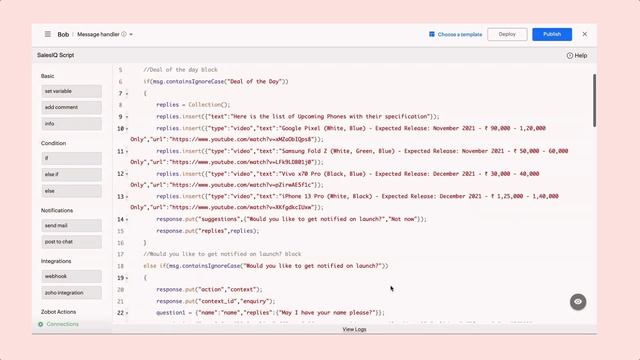Click the replies = Collection() line
This screenshot has width=640, height=360.
(x=193, y=105)
